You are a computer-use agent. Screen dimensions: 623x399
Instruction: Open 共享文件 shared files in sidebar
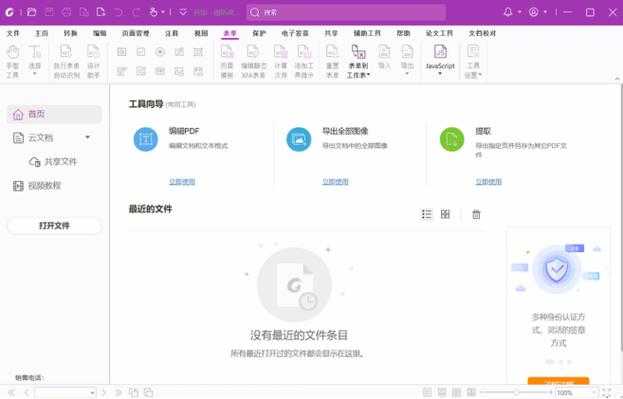point(53,162)
